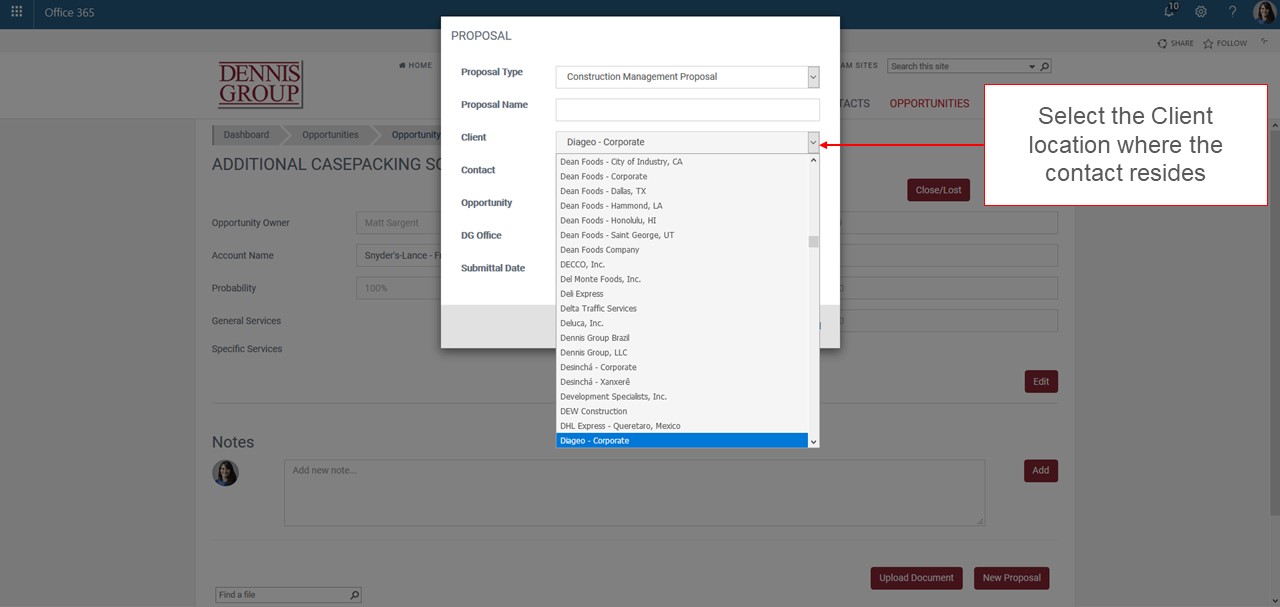Click the Proposal Name input field
Image resolution: width=1280 pixels, height=607 pixels.
click(687, 109)
